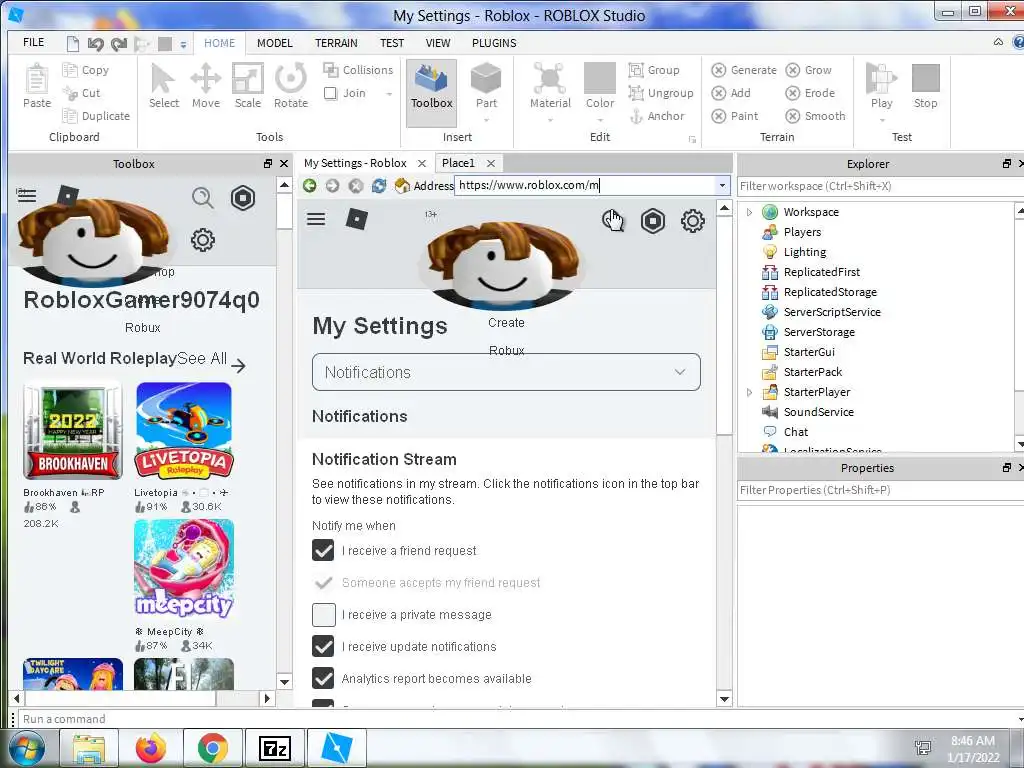Uncheck I receive a friend request
The width and height of the screenshot is (1024, 768).
click(323, 551)
